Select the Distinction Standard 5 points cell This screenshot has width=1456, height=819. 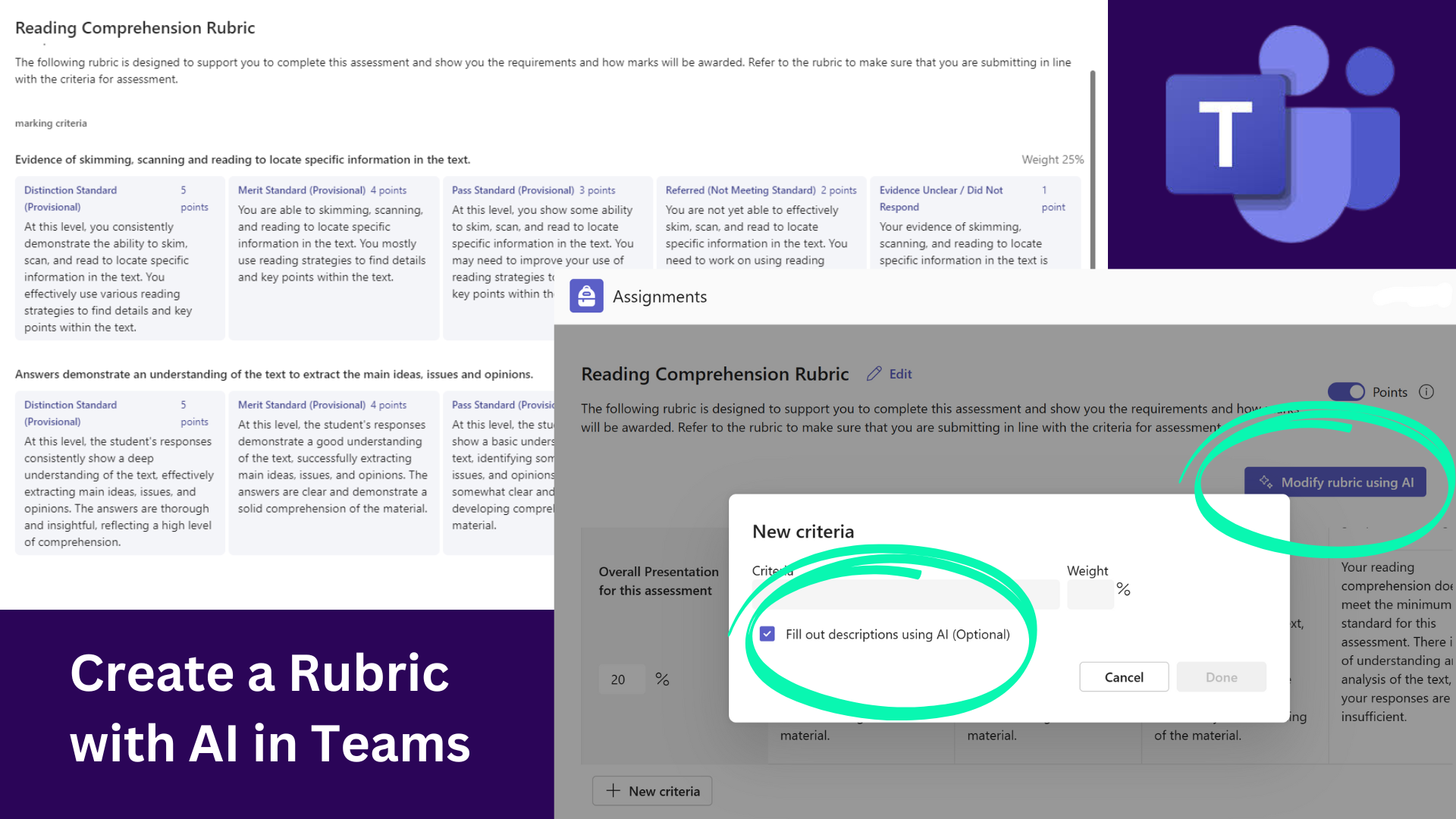(119, 258)
